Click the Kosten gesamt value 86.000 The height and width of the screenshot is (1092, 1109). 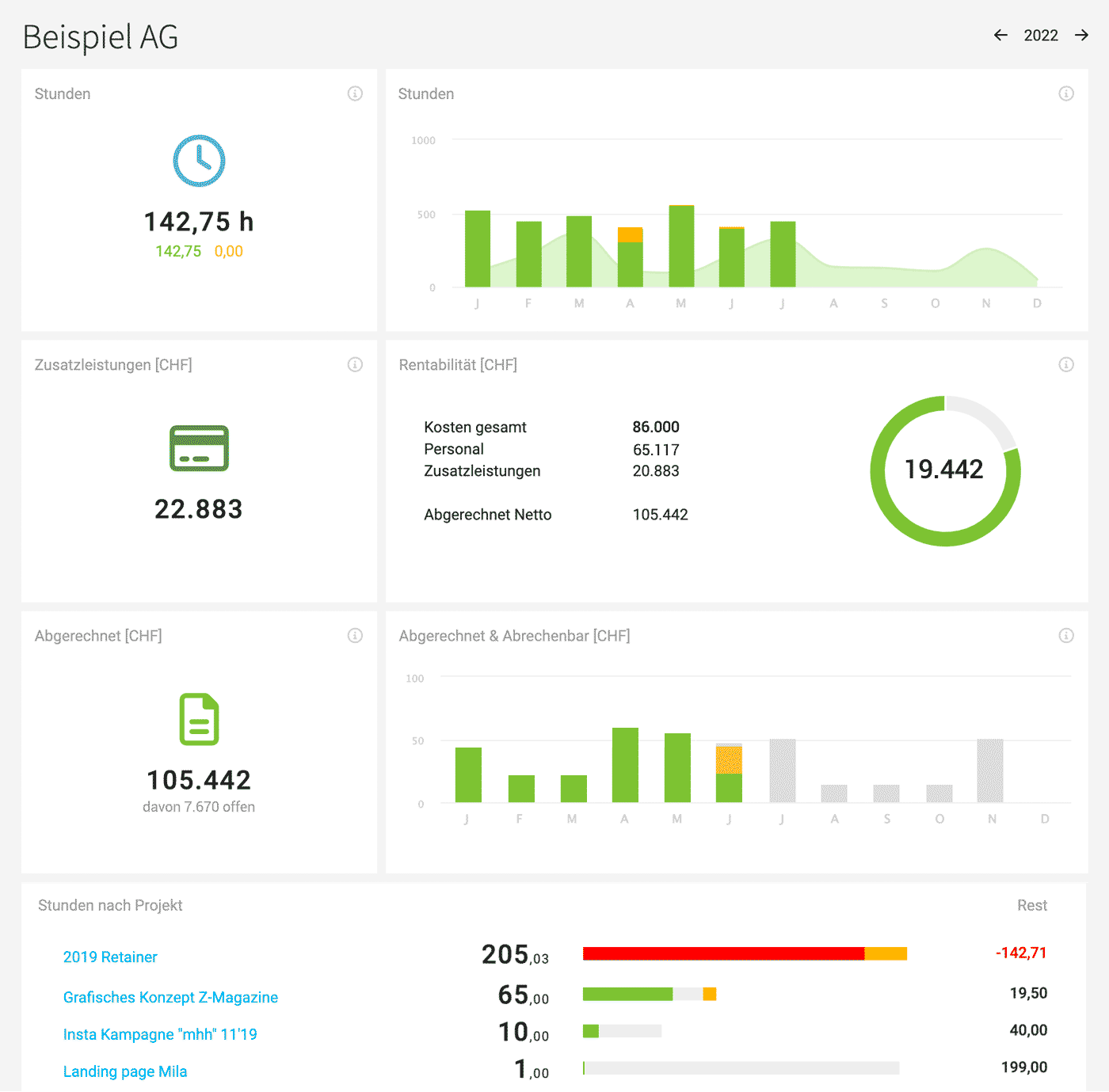click(x=656, y=427)
